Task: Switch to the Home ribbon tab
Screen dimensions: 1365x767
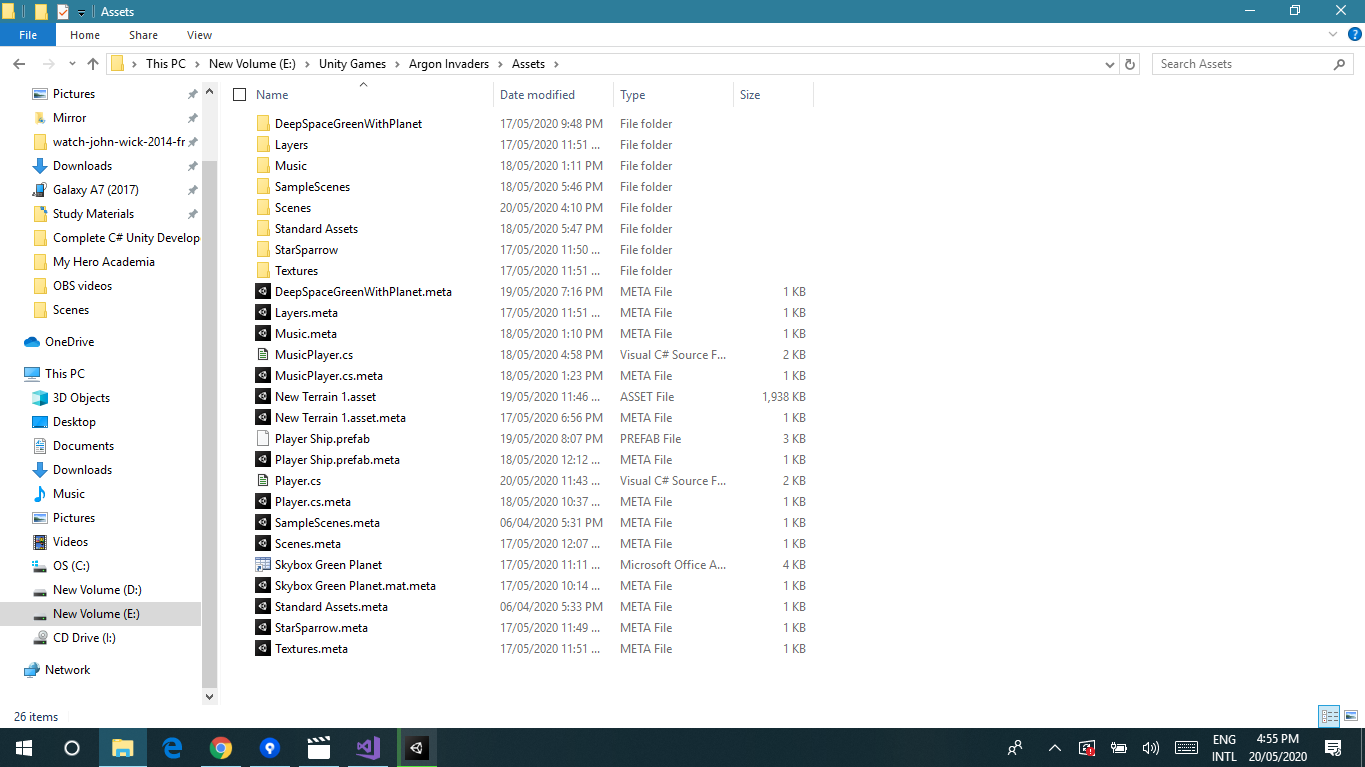Action: click(85, 35)
